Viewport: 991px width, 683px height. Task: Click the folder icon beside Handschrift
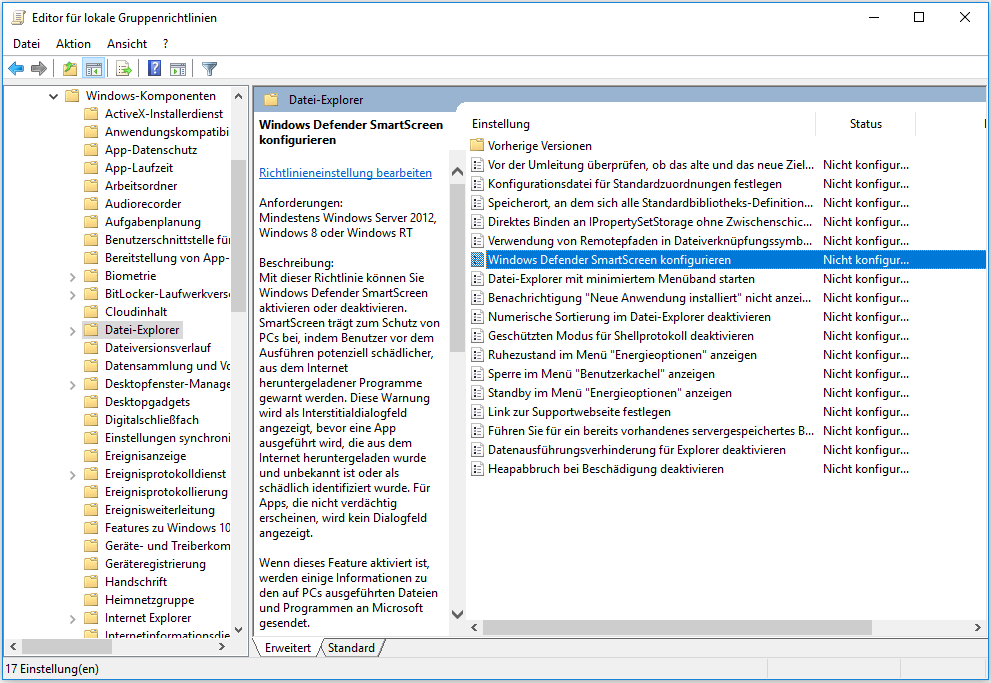coord(92,581)
